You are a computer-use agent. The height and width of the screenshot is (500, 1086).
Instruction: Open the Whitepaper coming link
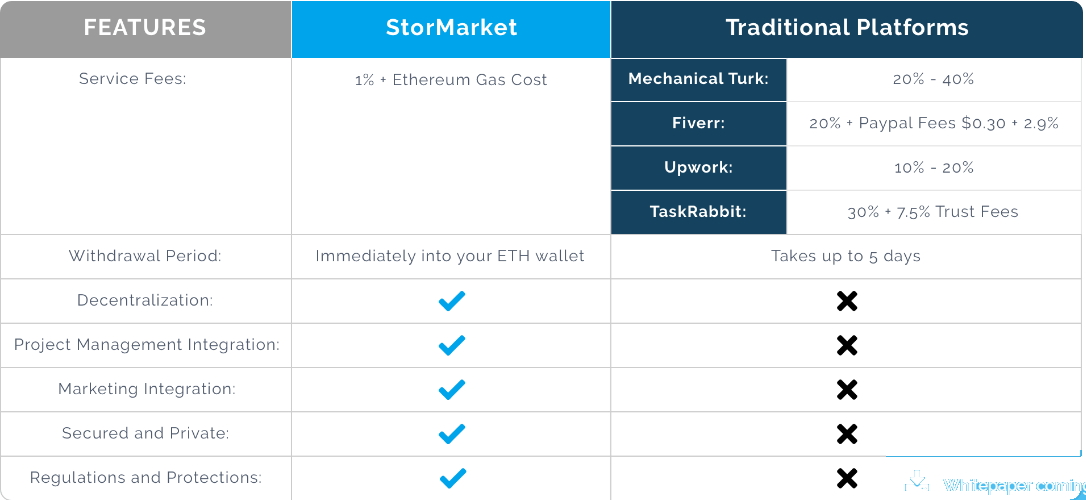1013,485
